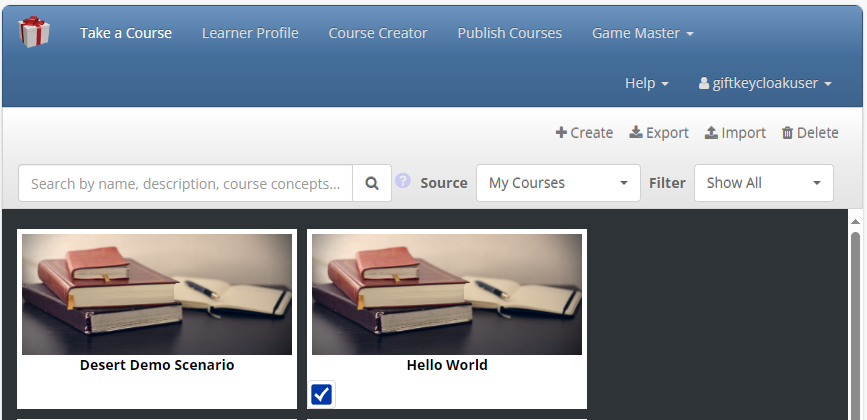
Task: Click the scrollbar up arrow
Action: click(855, 221)
